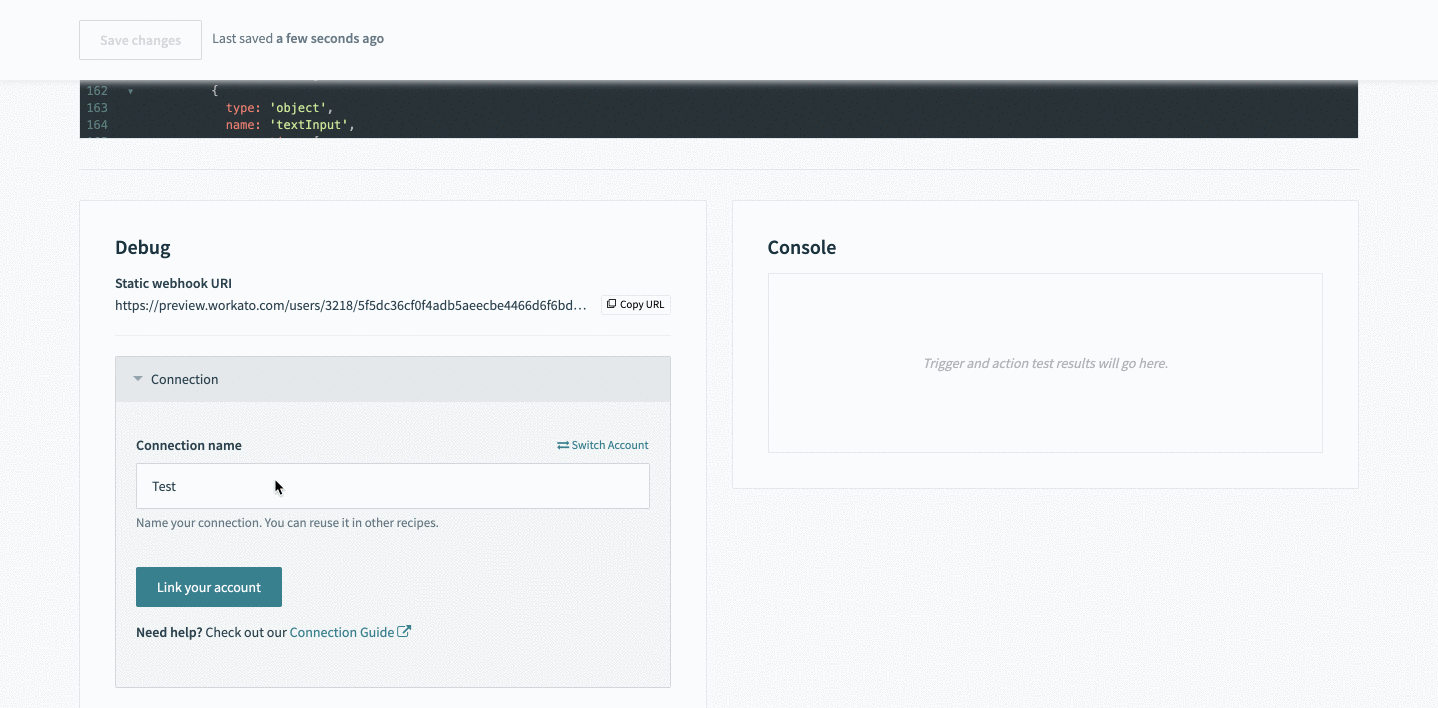
Task: Click the Switch Account link text
Action: tap(610, 445)
